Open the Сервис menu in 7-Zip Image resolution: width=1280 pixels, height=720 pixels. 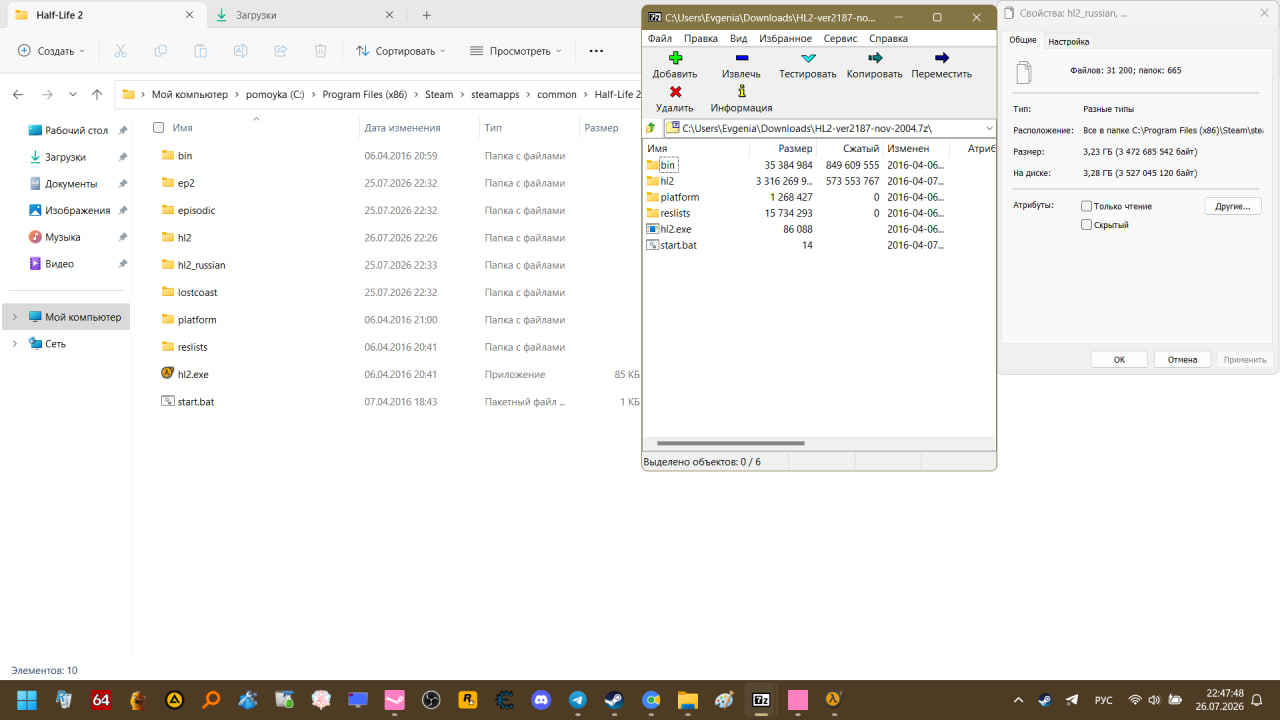pos(840,38)
